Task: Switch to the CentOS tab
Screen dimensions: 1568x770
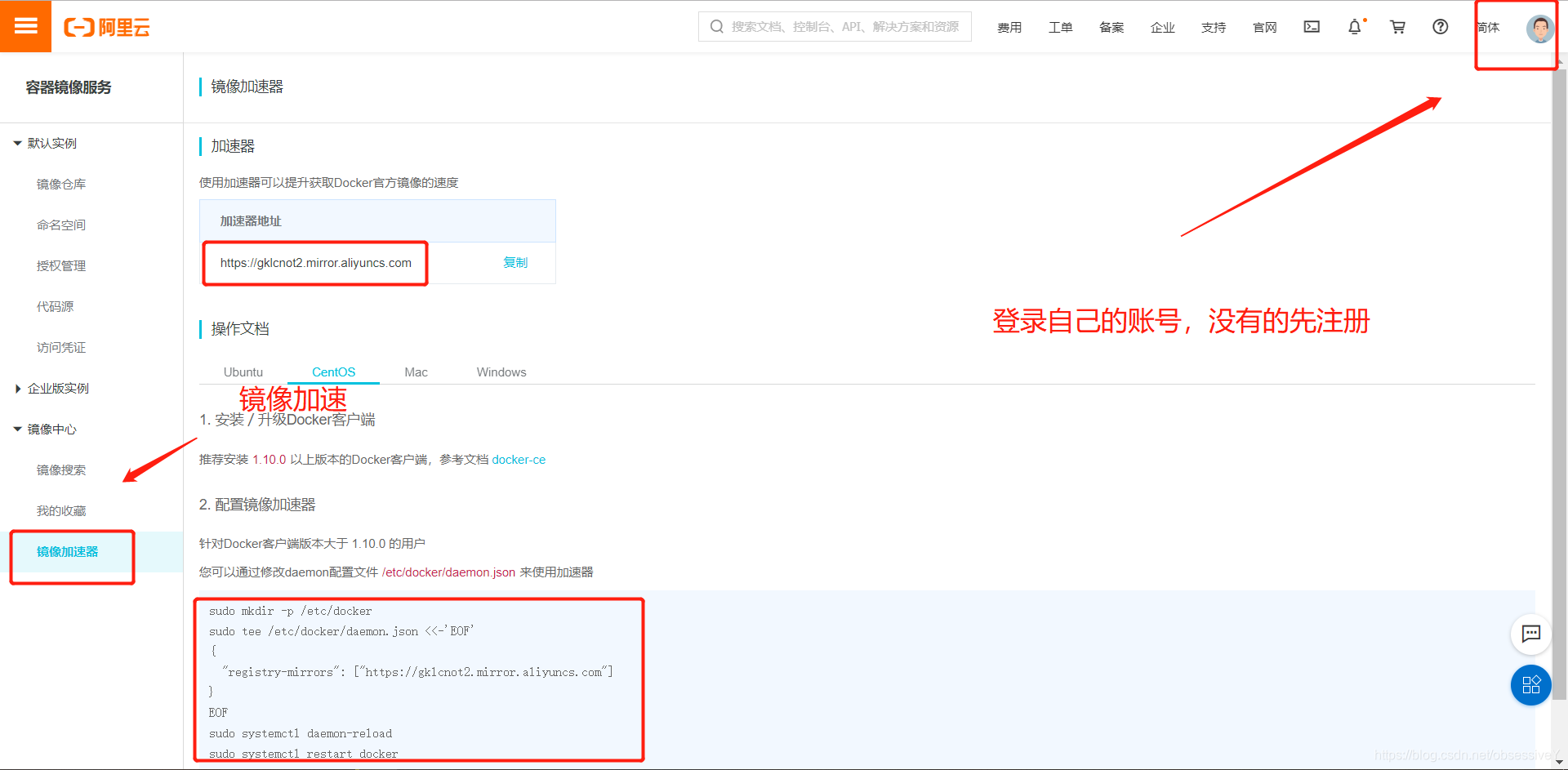Action: [334, 372]
